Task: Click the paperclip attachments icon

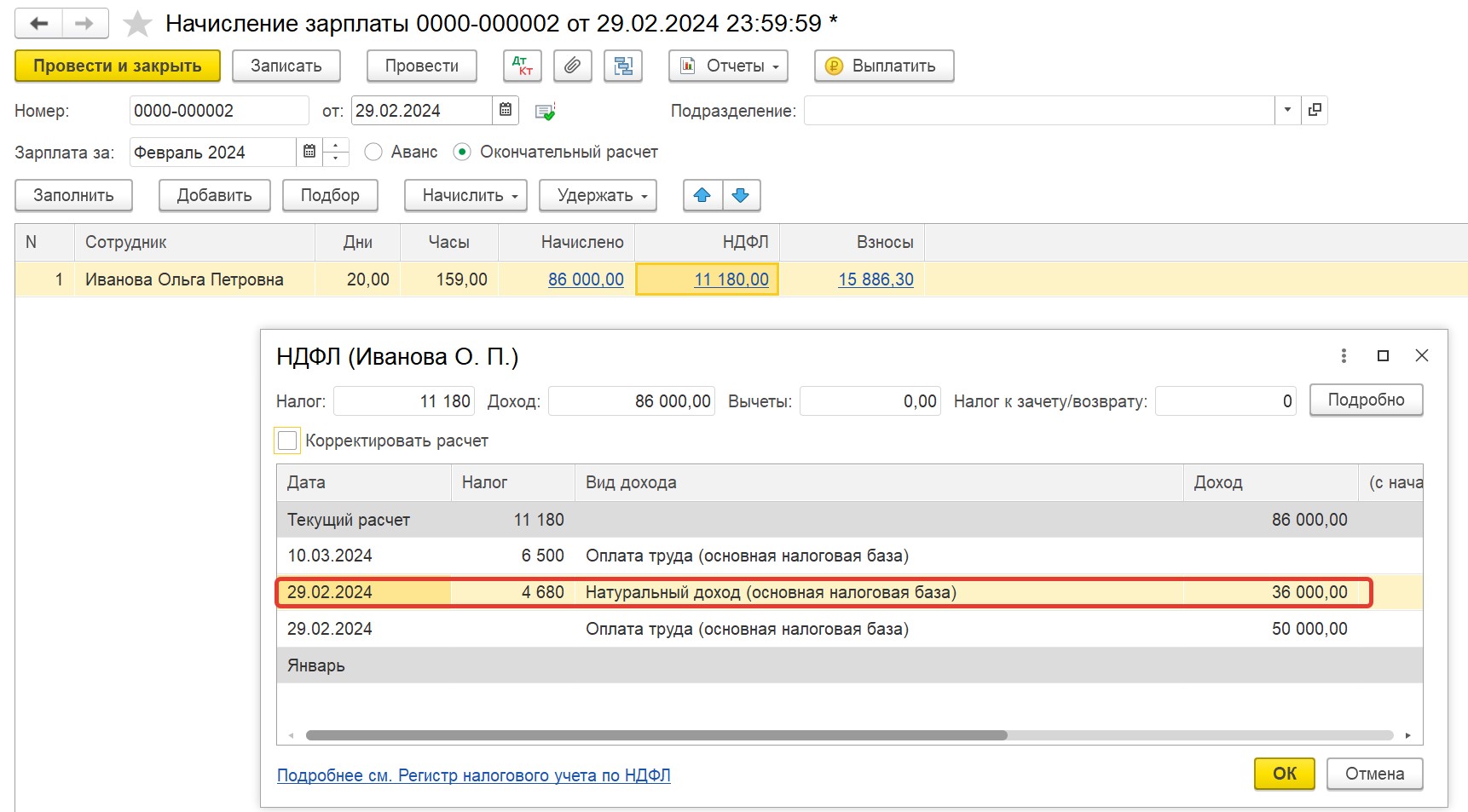Action: pyautogui.click(x=573, y=66)
